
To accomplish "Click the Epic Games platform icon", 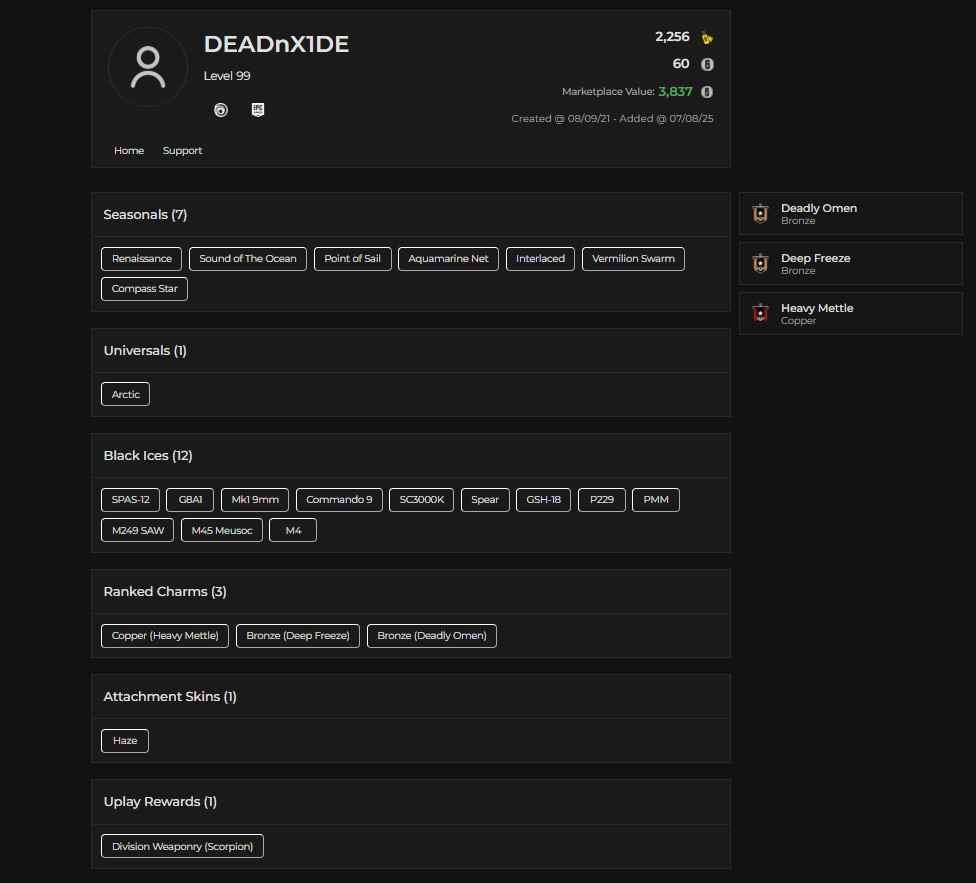I will (x=258, y=110).
